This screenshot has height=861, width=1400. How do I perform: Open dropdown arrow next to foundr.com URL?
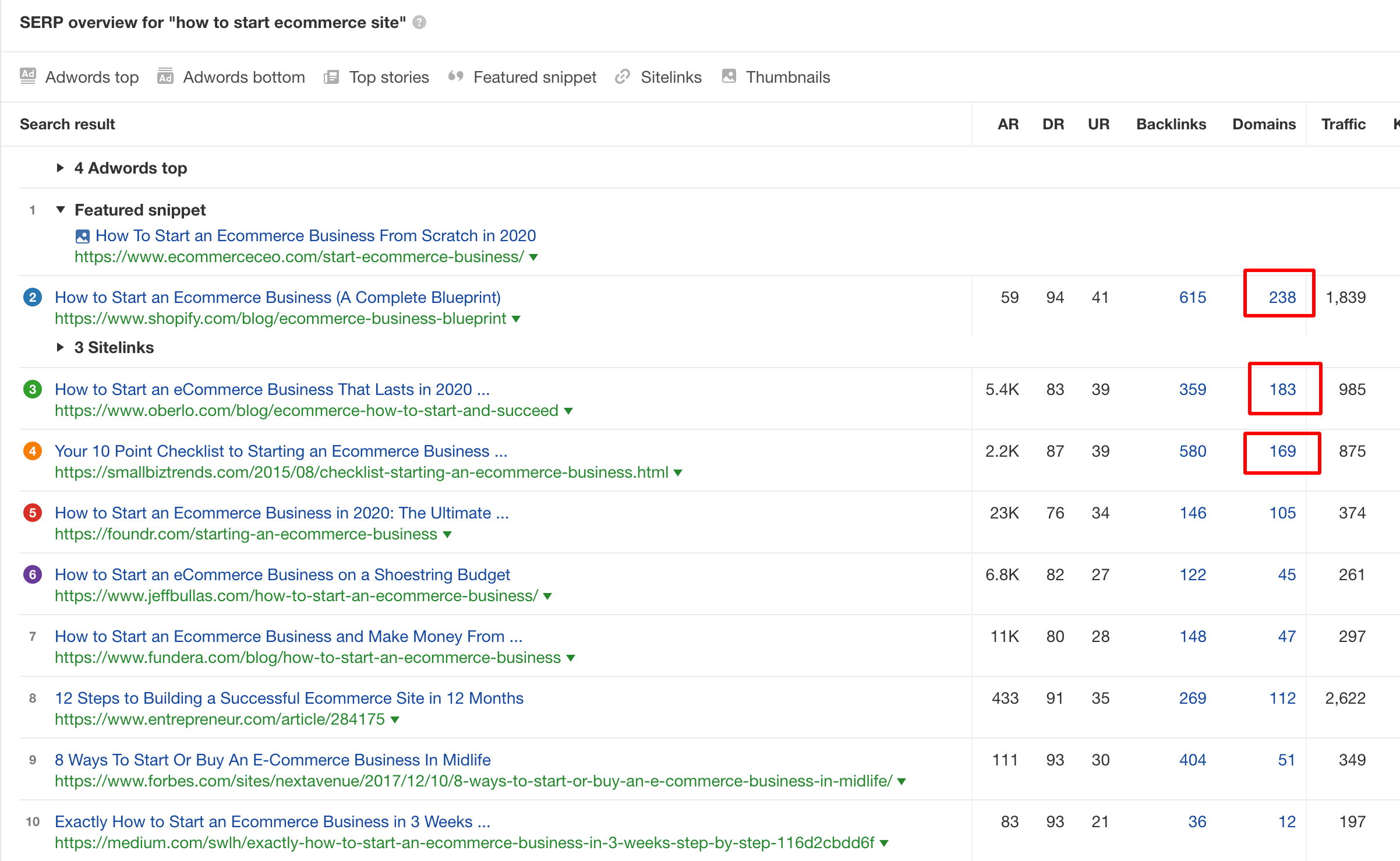pos(447,535)
